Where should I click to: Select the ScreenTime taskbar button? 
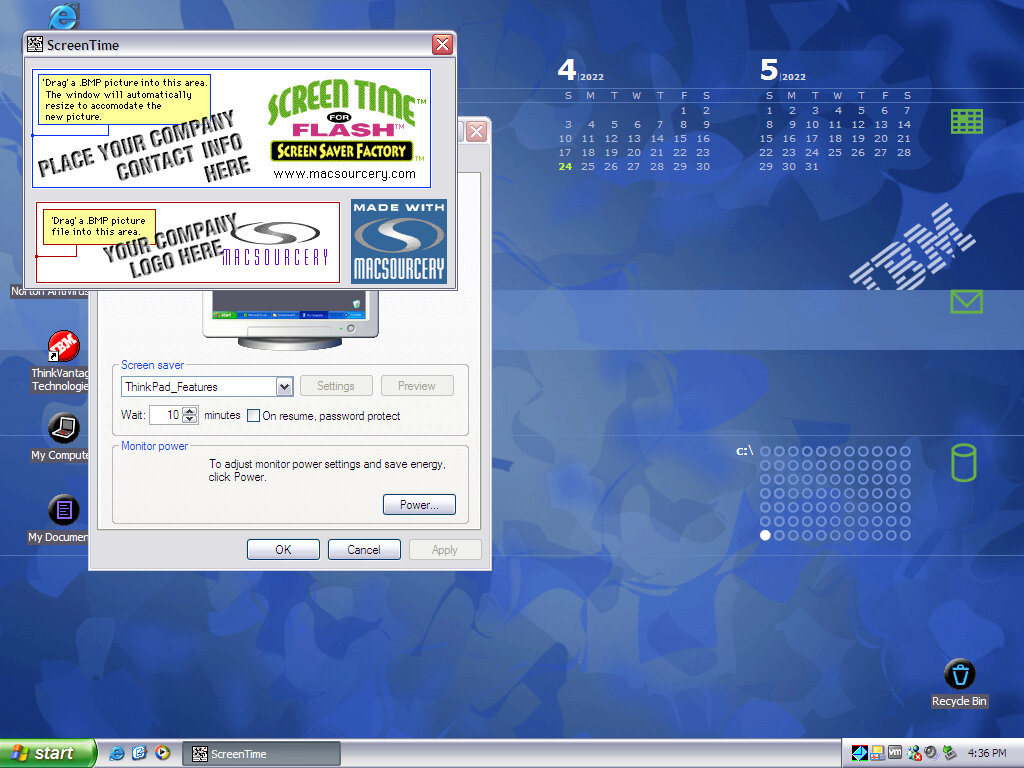point(262,754)
